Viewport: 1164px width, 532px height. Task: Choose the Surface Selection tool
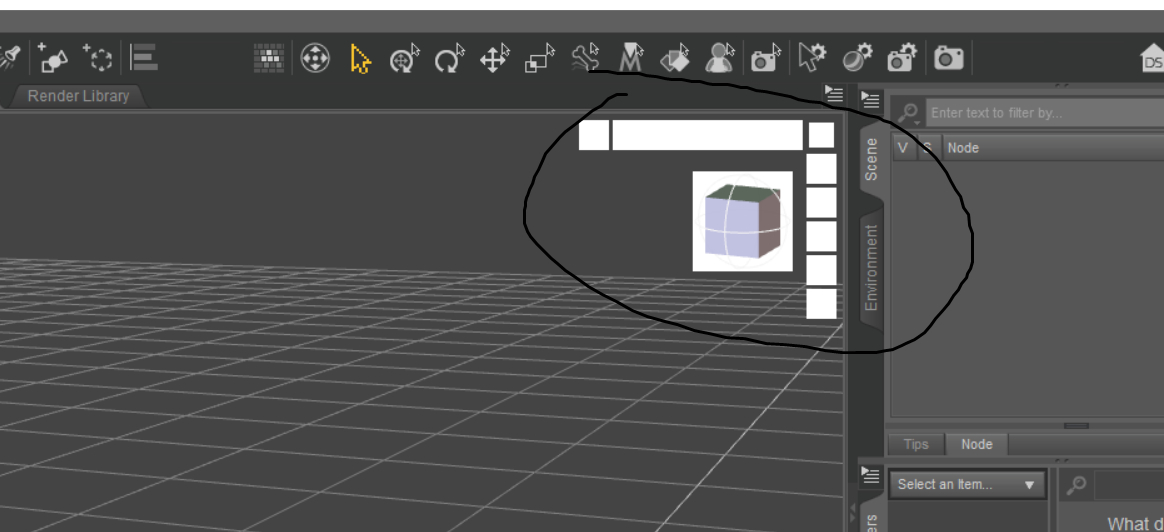(x=675, y=58)
